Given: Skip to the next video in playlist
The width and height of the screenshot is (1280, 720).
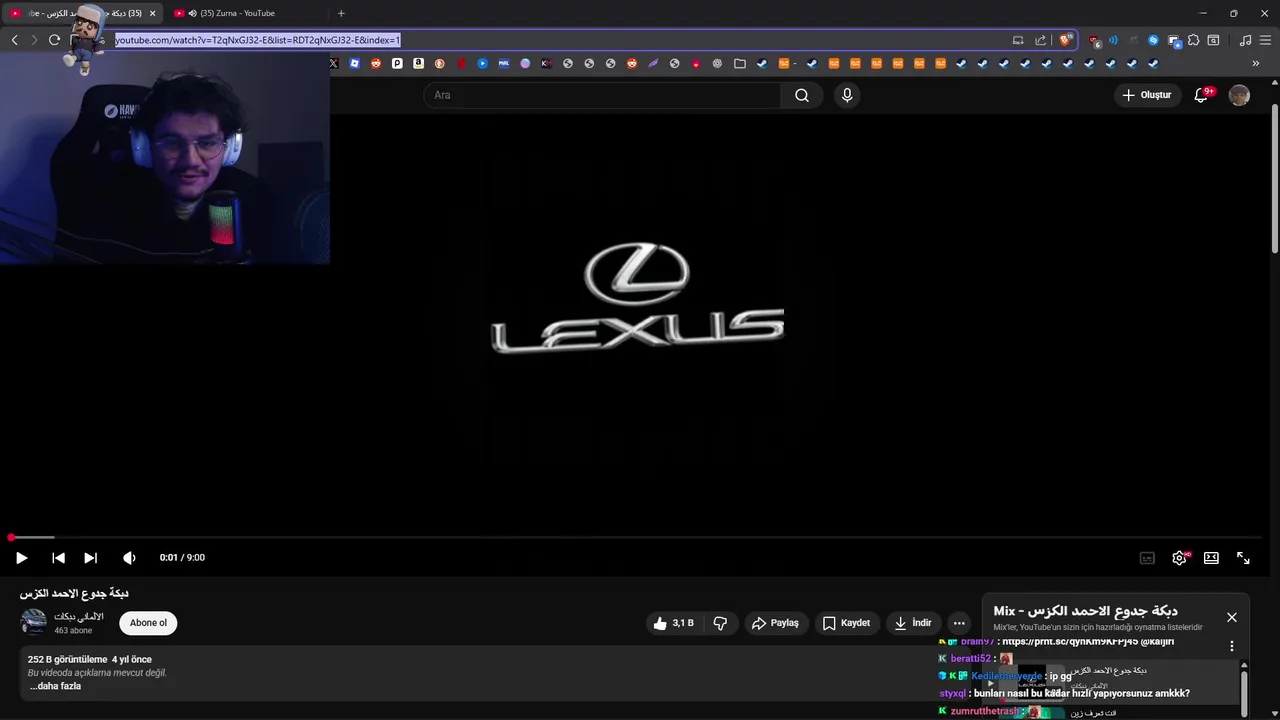Looking at the screenshot, I should coord(90,558).
